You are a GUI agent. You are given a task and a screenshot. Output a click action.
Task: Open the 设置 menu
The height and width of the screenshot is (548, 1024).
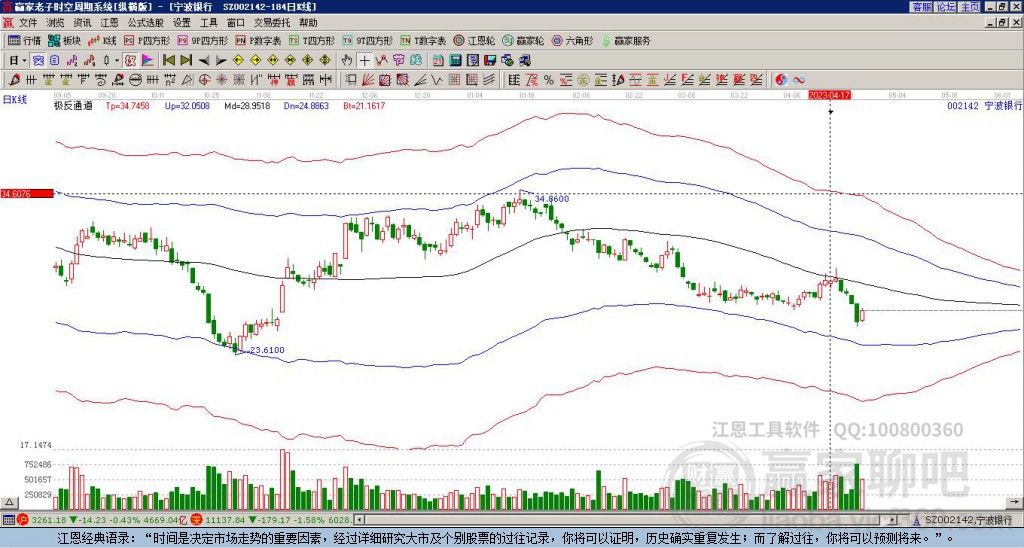[x=182, y=23]
